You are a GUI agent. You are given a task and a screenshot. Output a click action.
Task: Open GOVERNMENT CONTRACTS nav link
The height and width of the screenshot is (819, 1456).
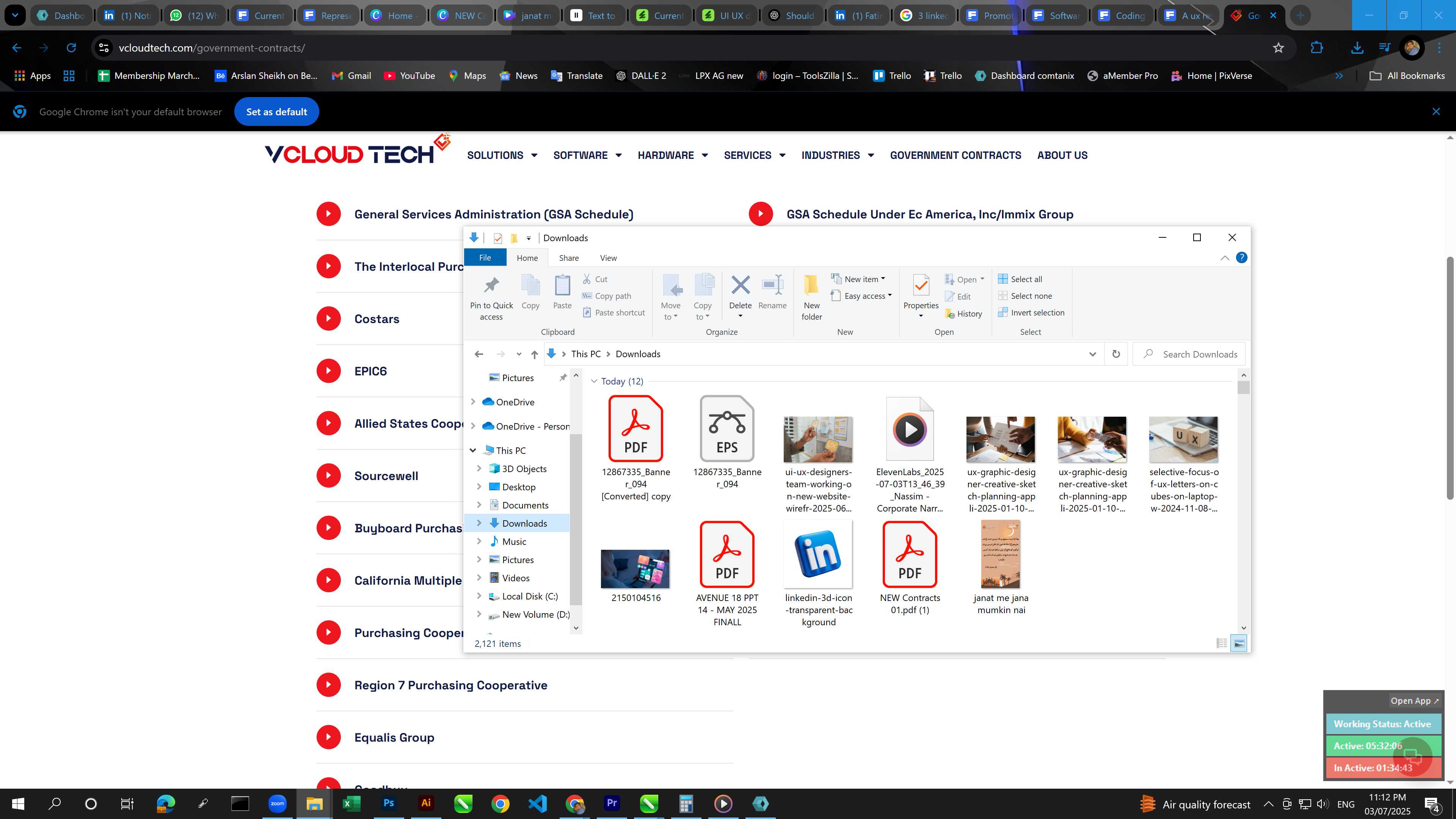(x=955, y=155)
